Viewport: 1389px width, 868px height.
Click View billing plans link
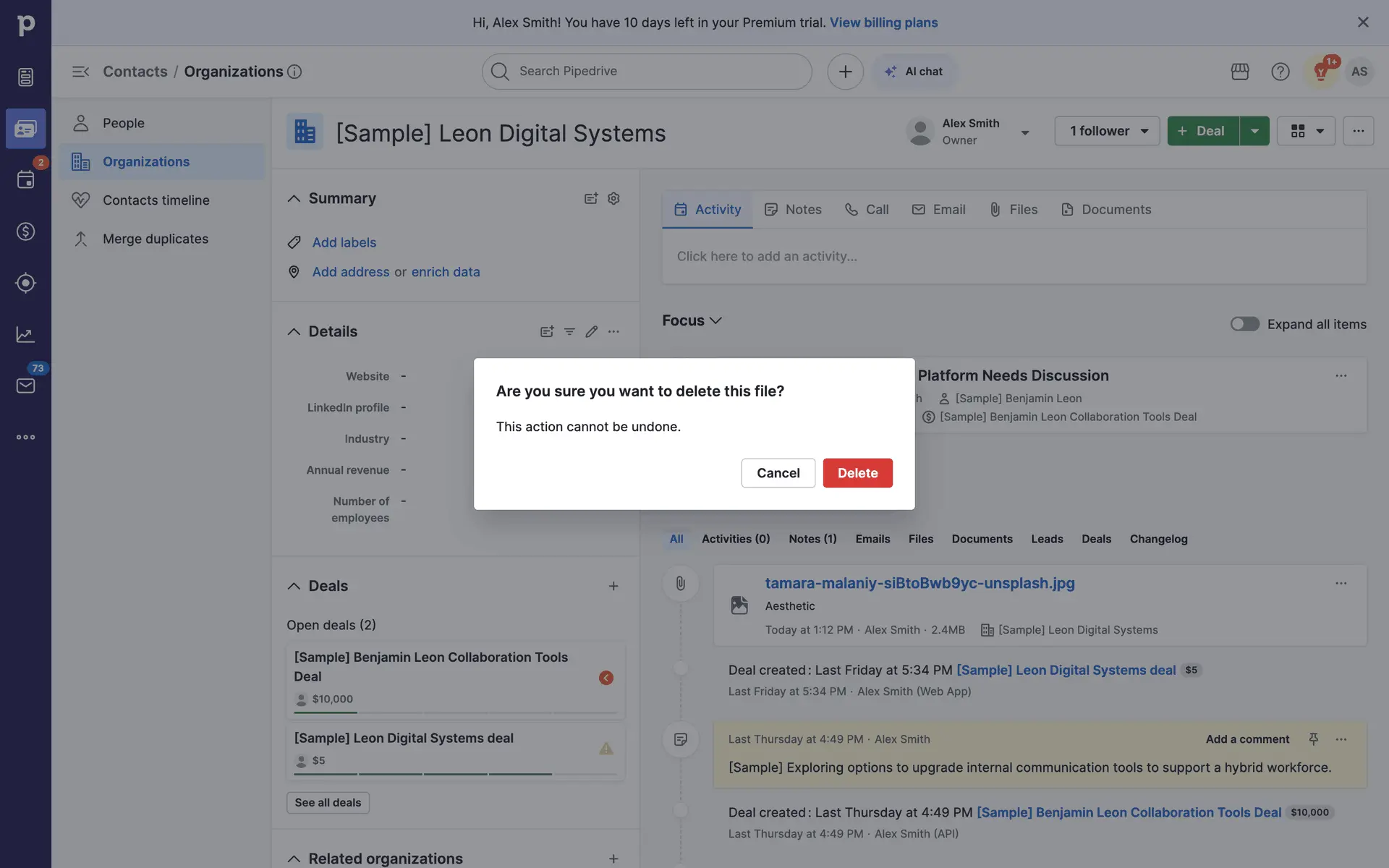pyautogui.click(x=883, y=22)
